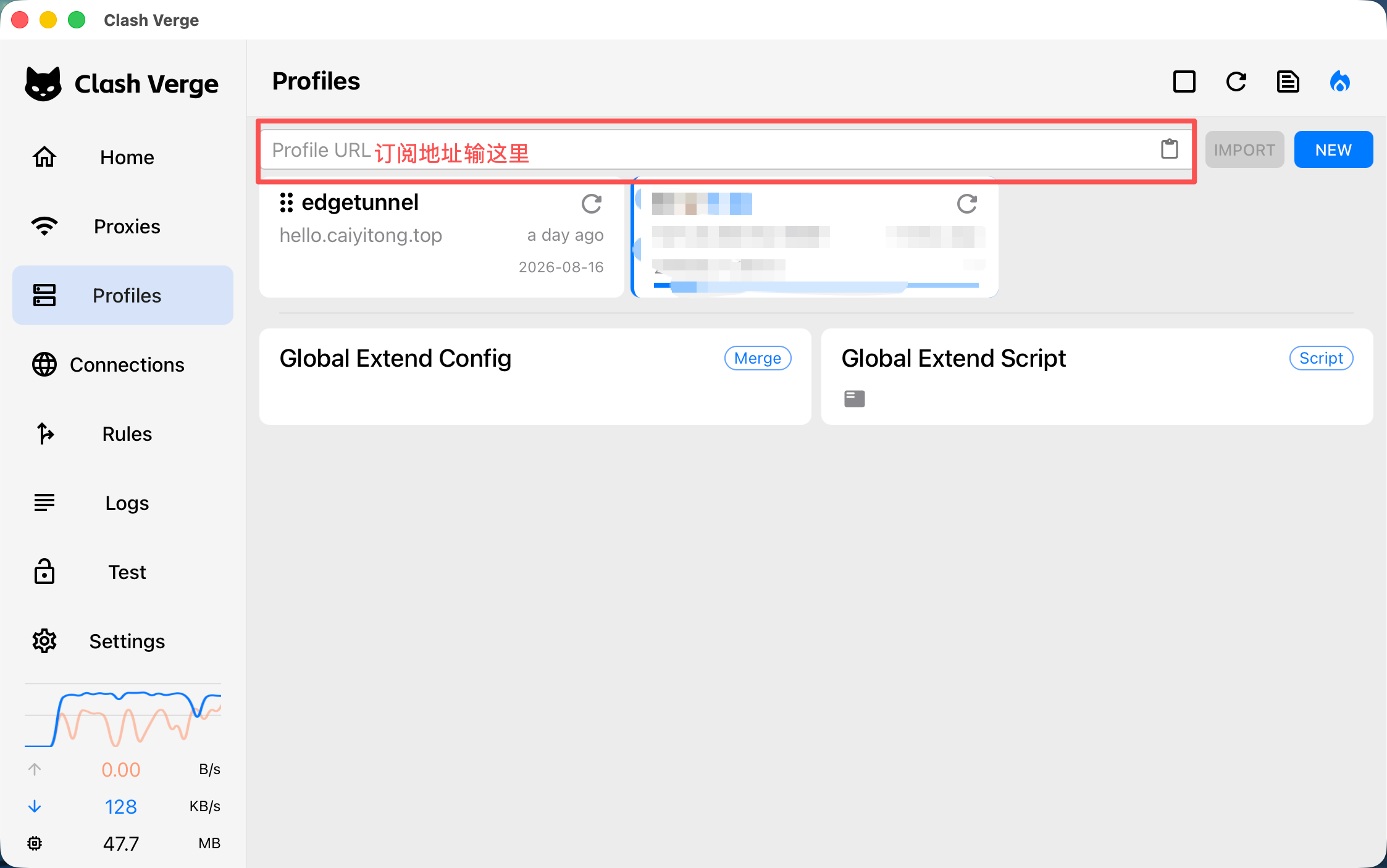Click the Test lock icon
Viewport: 1387px width, 868px height.
[x=44, y=571]
